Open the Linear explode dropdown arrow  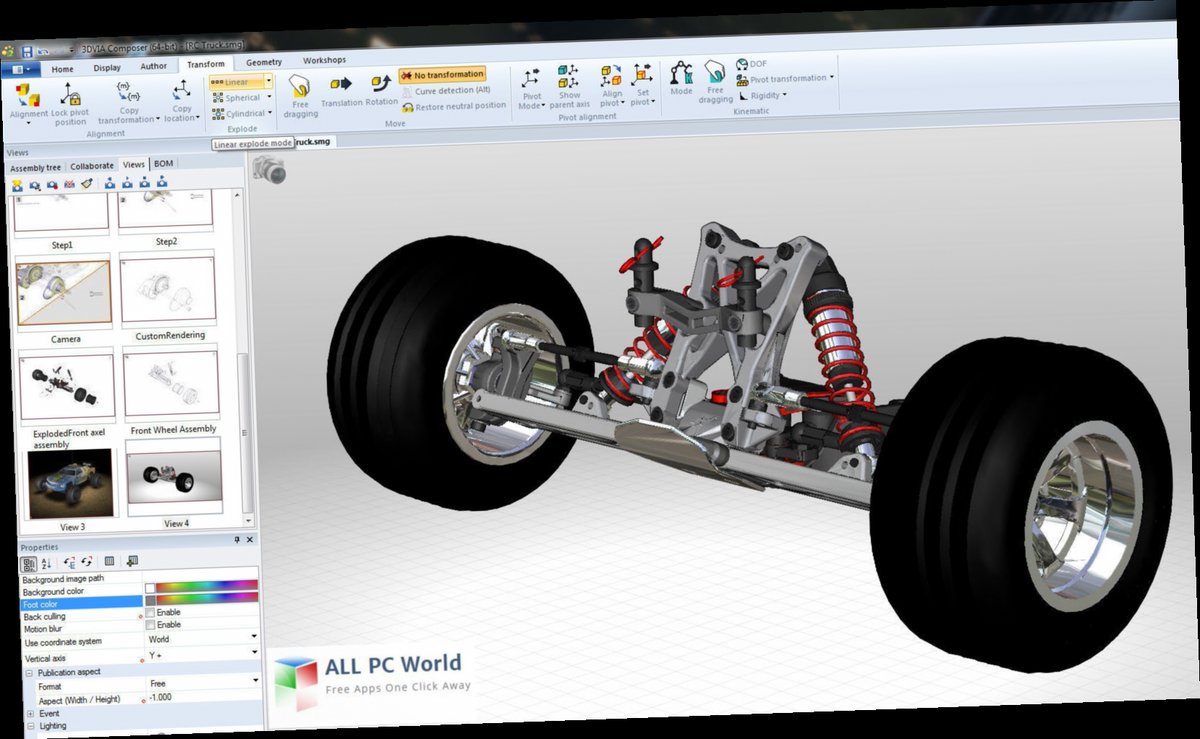269,81
